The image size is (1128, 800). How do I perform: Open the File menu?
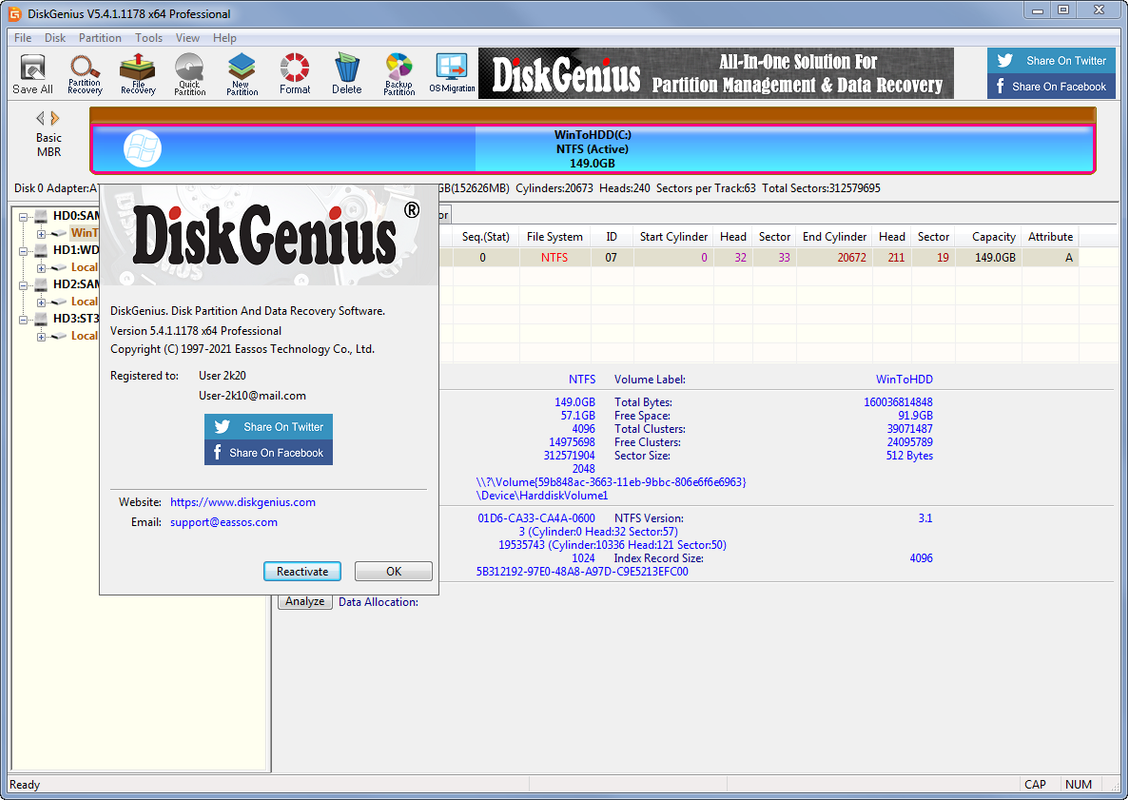click(x=22, y=37)
